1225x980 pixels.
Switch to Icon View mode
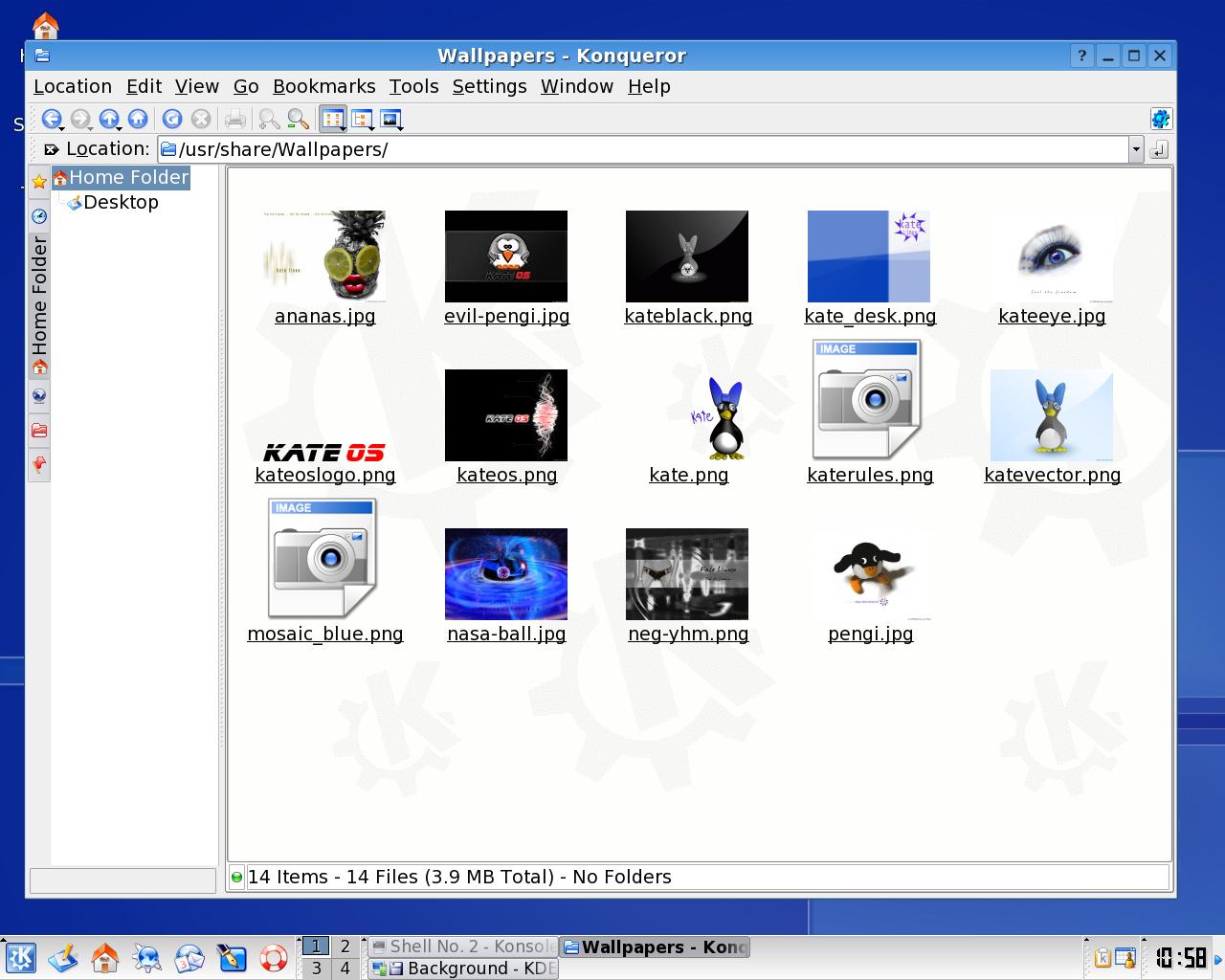[x=333, y=119]
